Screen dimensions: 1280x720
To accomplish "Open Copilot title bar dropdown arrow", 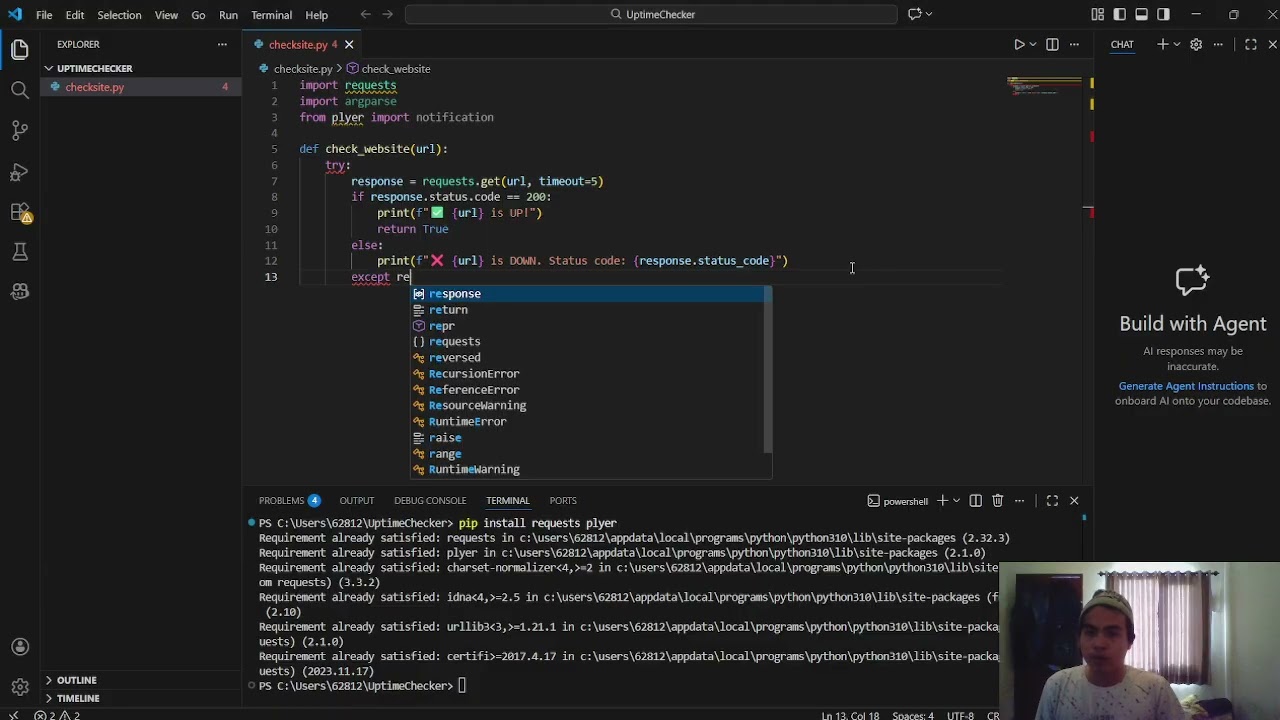I will (929, 14).
